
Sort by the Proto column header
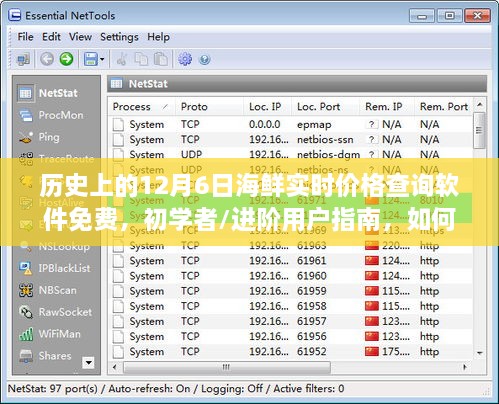click(x=209, y=107)
